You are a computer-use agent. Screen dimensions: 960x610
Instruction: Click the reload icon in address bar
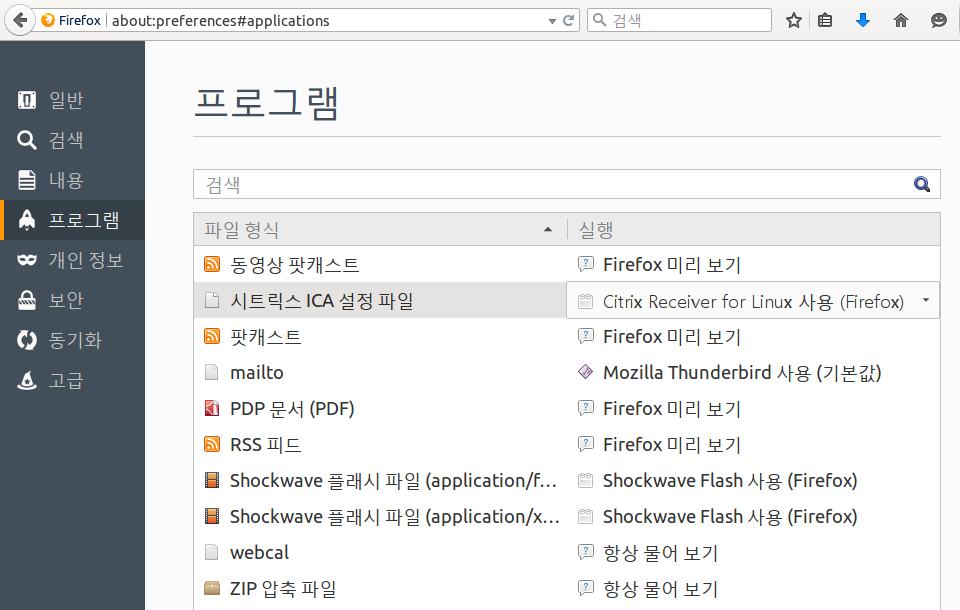569,20
